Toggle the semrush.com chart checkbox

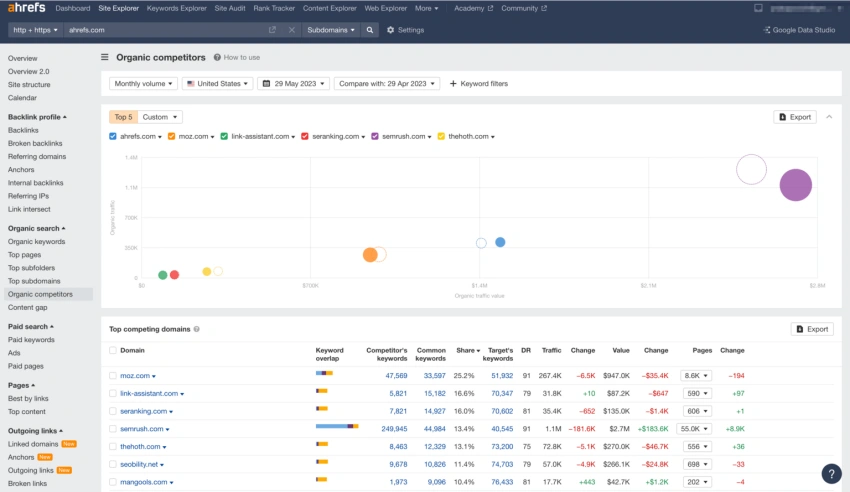[375, 136]
